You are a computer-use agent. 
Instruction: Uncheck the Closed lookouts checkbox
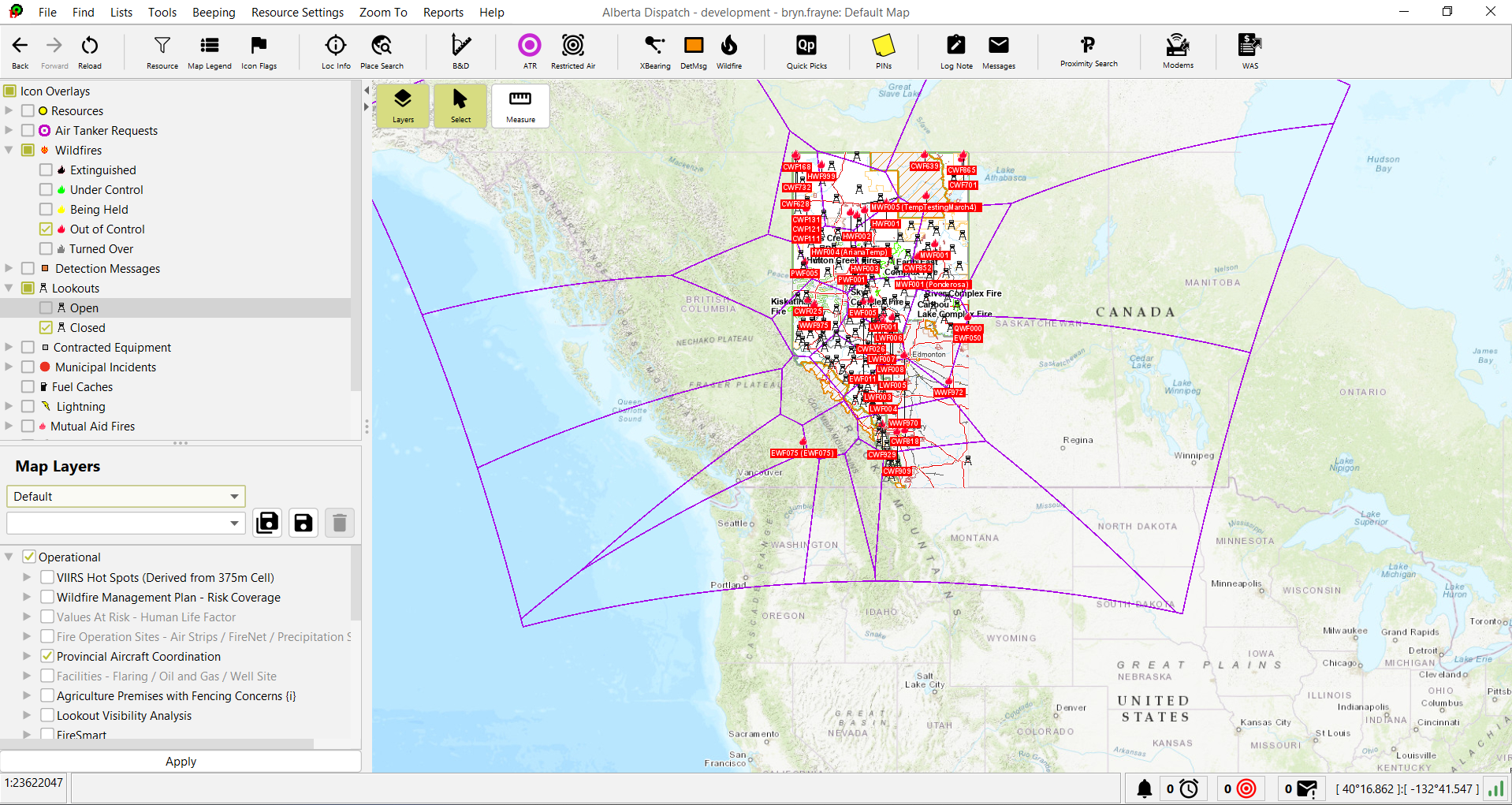coord(46,328)
